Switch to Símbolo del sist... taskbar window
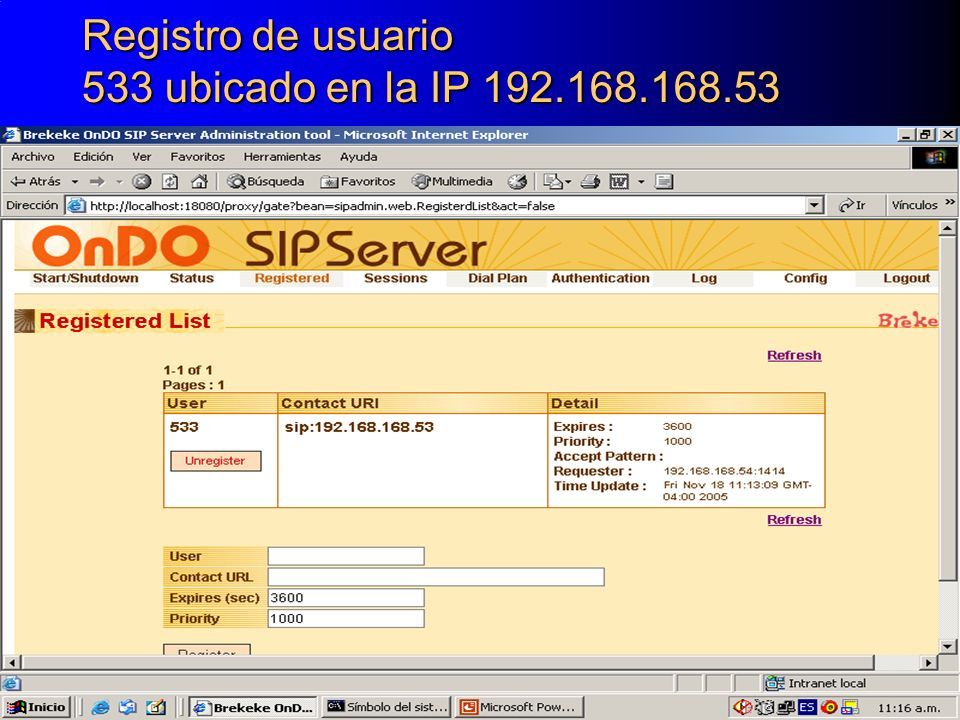This screenshot has width=960, height=720. [386, 707]
